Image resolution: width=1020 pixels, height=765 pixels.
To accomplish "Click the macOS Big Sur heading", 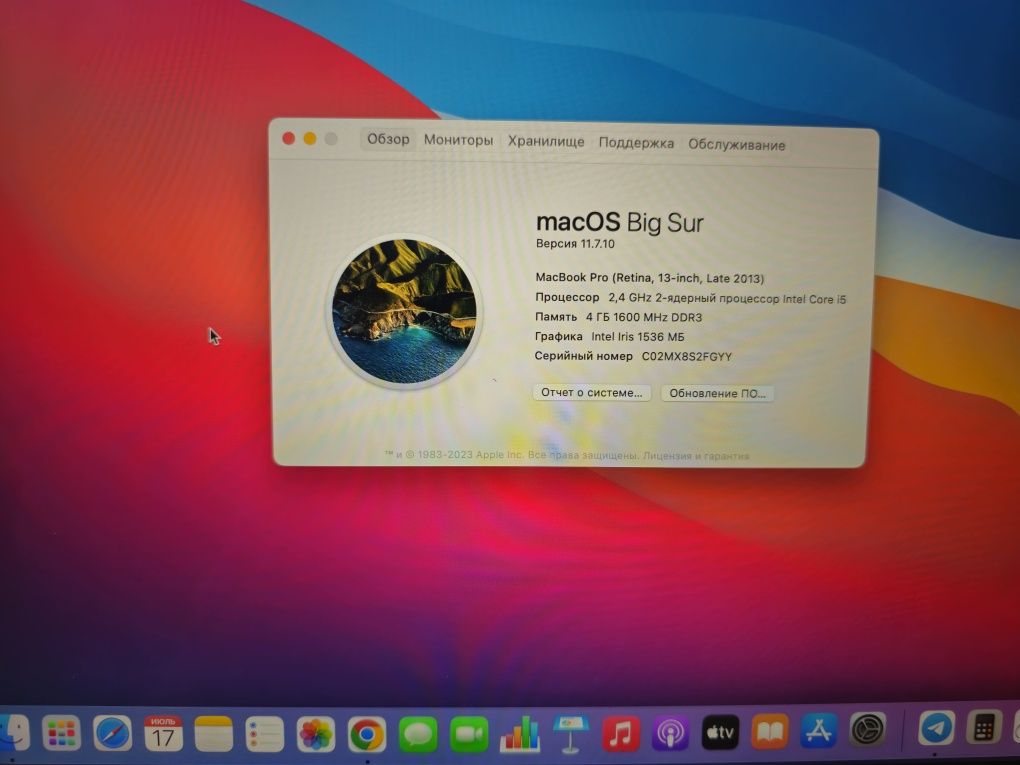I will pyautogui.click(x=619, y=222).
